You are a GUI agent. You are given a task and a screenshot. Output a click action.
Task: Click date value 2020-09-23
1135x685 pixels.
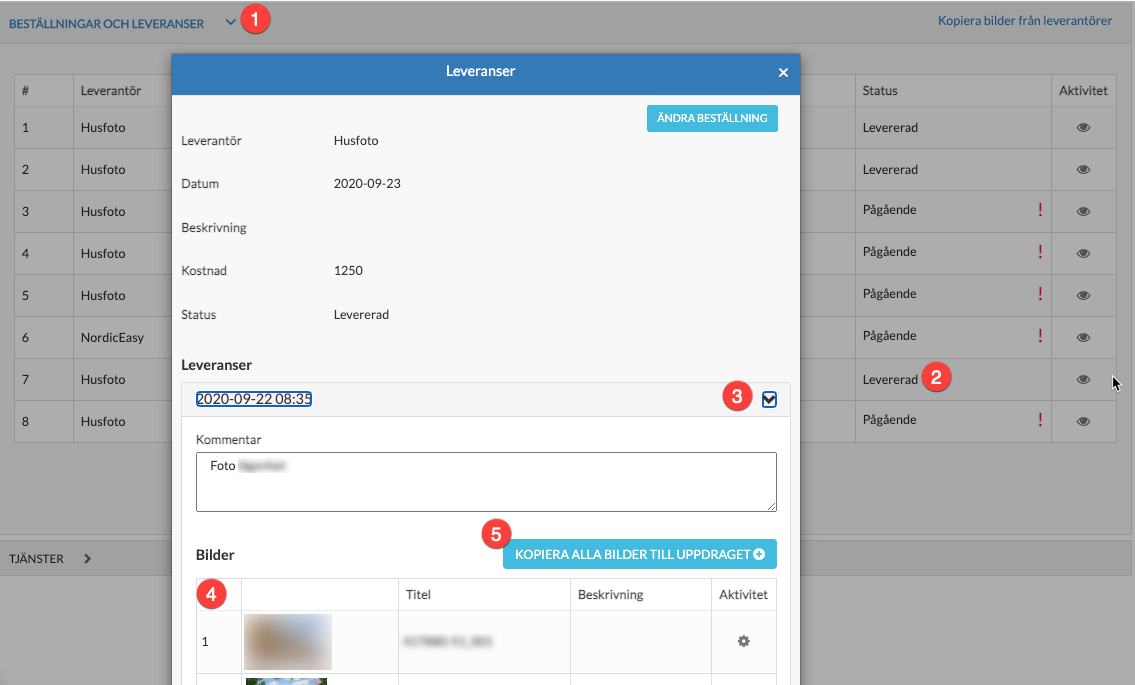(x=367, y=184)
